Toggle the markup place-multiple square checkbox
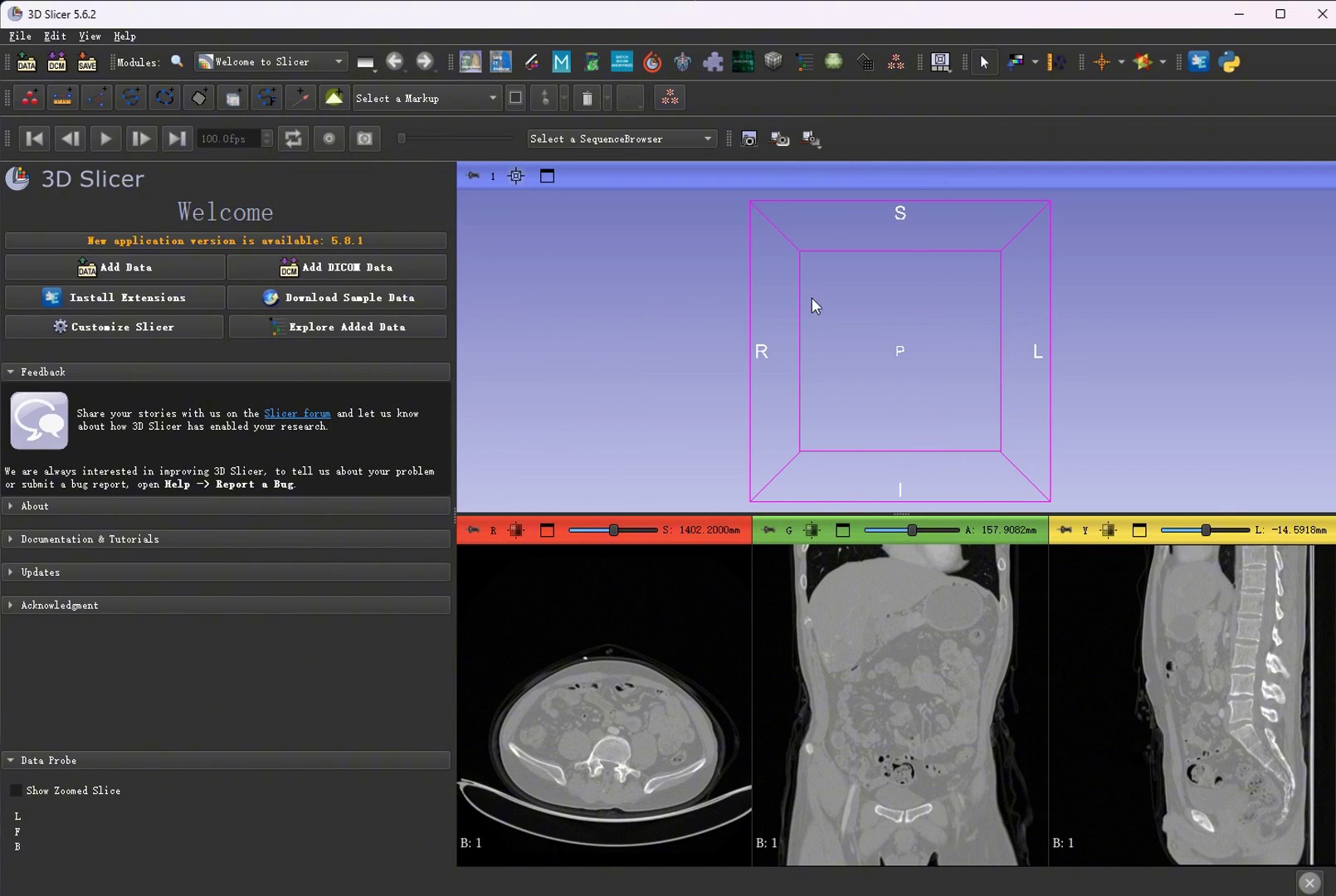Image resolution: width=1336 pixels, height=896 pixels. tap(515, 98)
